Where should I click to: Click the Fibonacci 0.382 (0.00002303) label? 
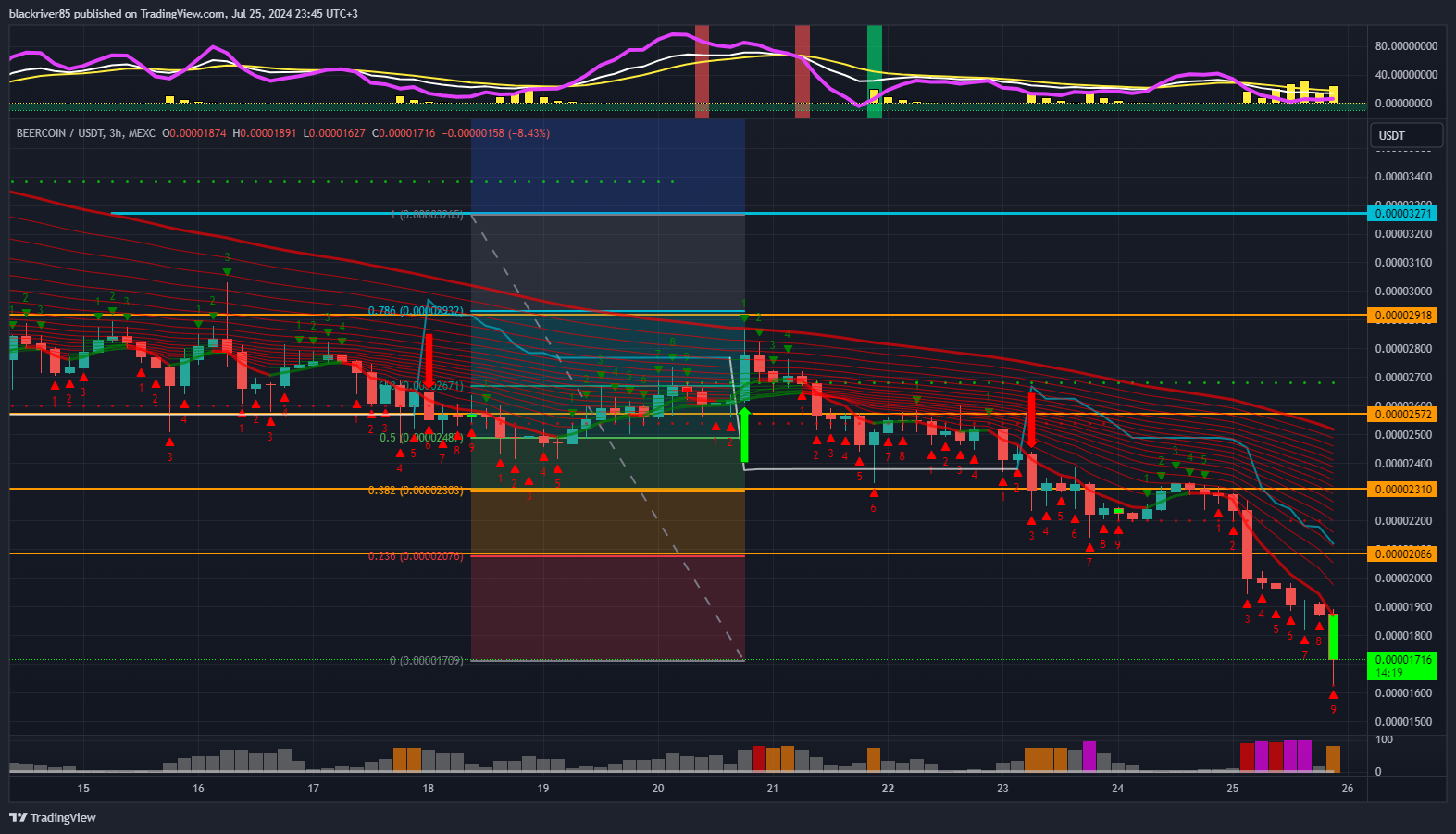pos(416,491)
